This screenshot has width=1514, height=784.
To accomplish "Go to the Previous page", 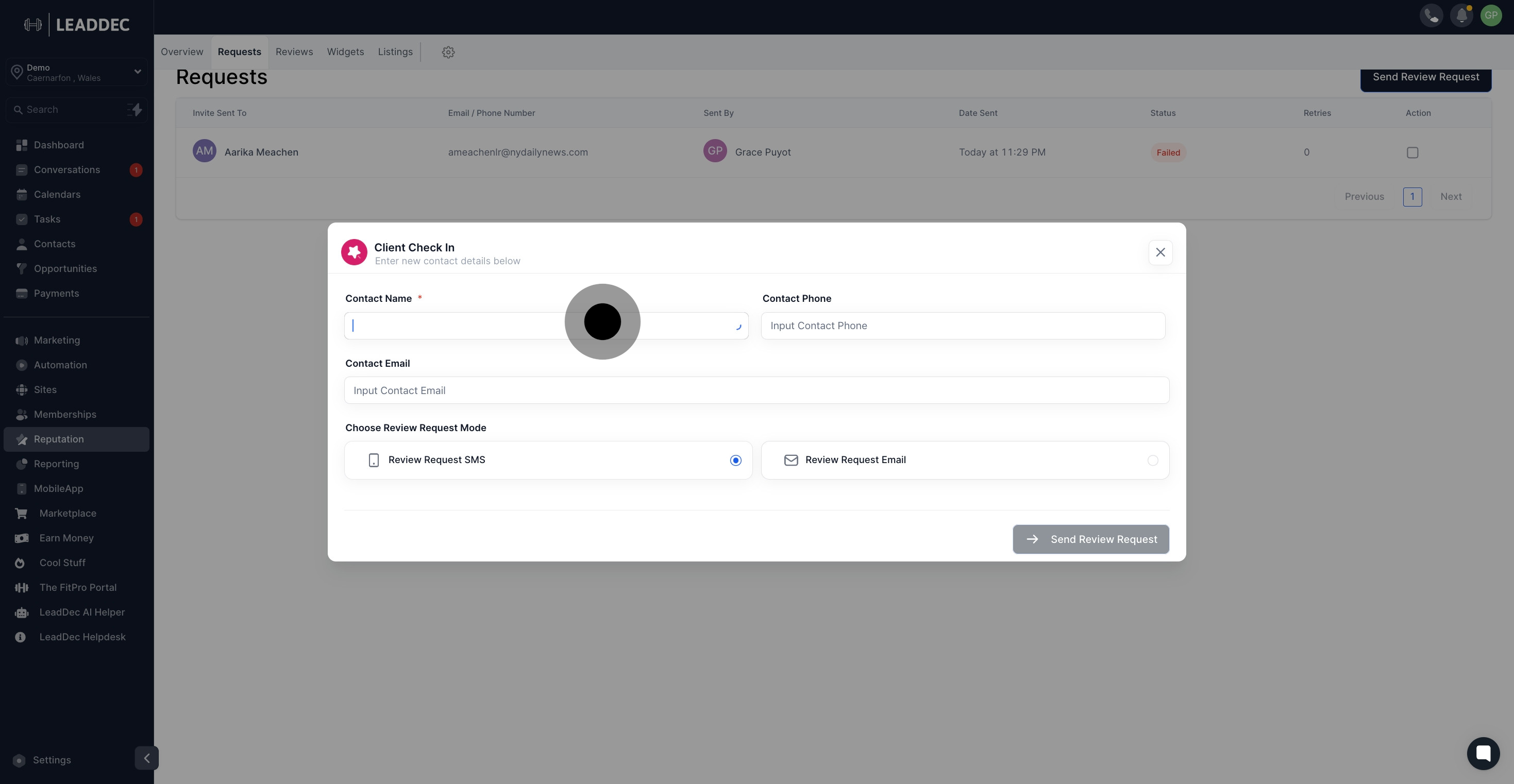I will tap(1364, 196).
